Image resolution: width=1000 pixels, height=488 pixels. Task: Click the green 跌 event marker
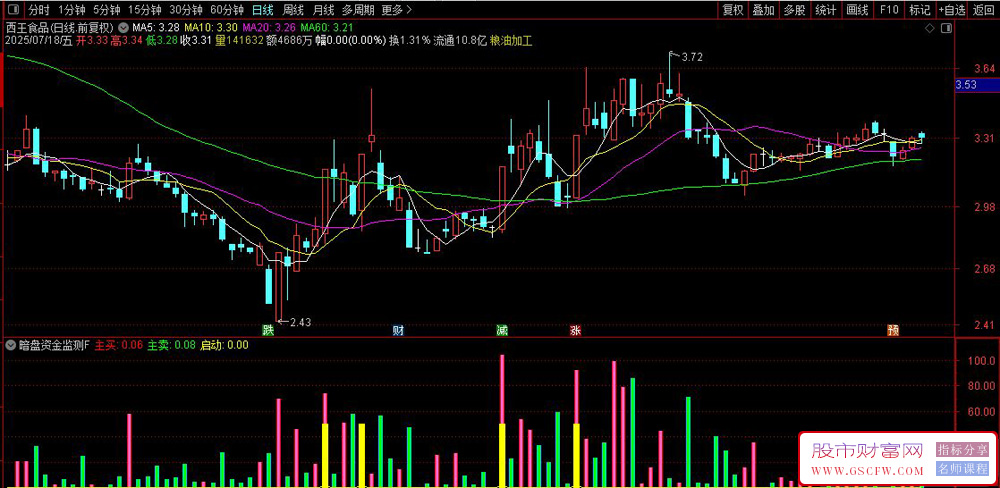(270, 330)
